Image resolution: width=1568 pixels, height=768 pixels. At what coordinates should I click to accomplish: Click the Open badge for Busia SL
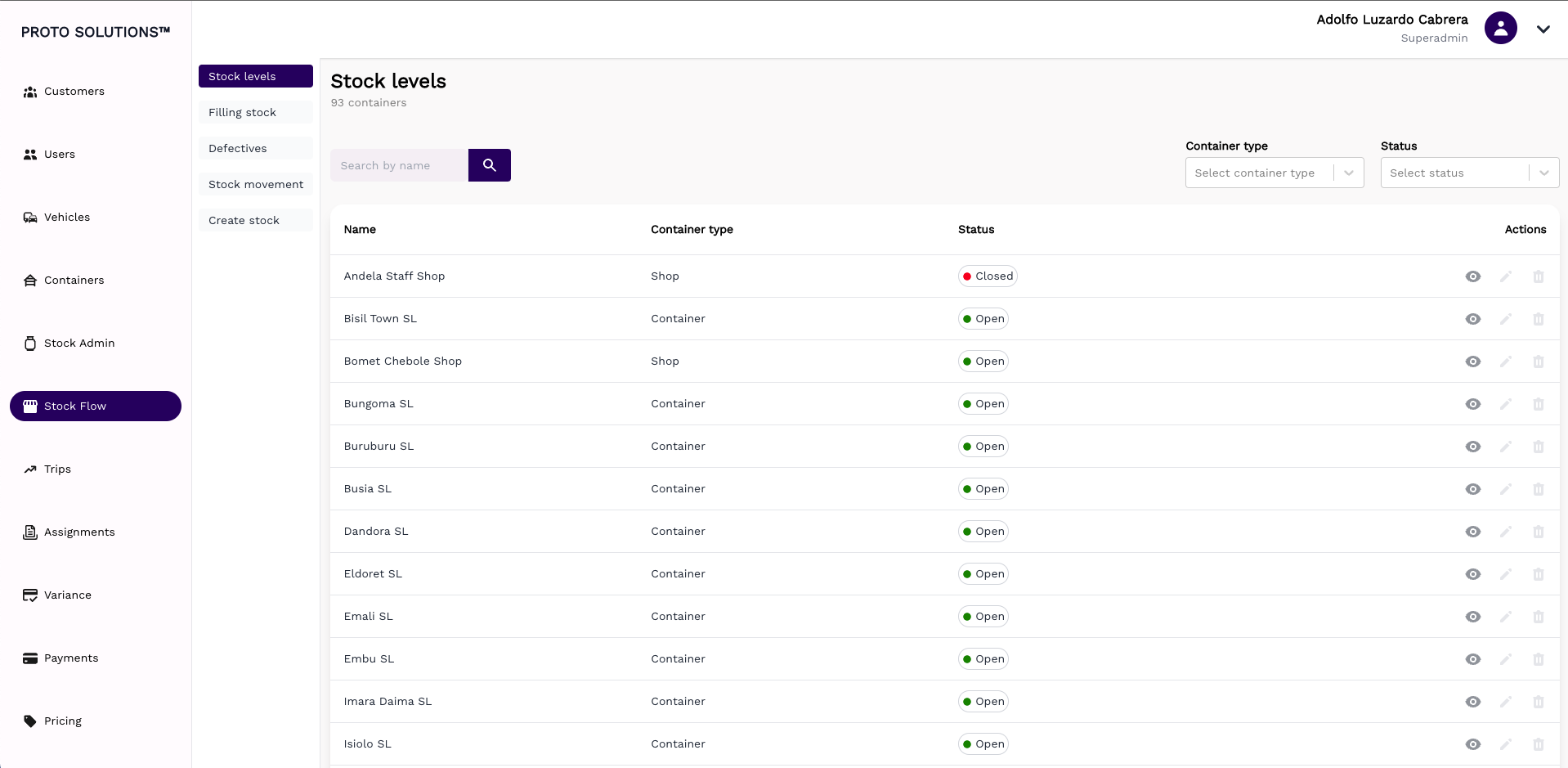(x=983, y=489)
